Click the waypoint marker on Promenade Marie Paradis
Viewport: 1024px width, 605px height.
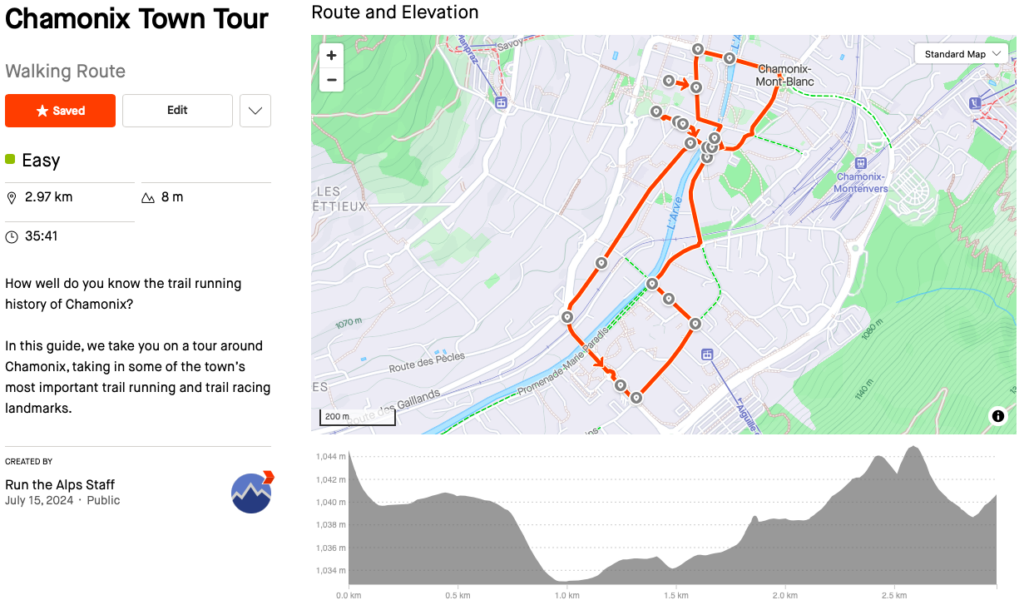[652, 285]
